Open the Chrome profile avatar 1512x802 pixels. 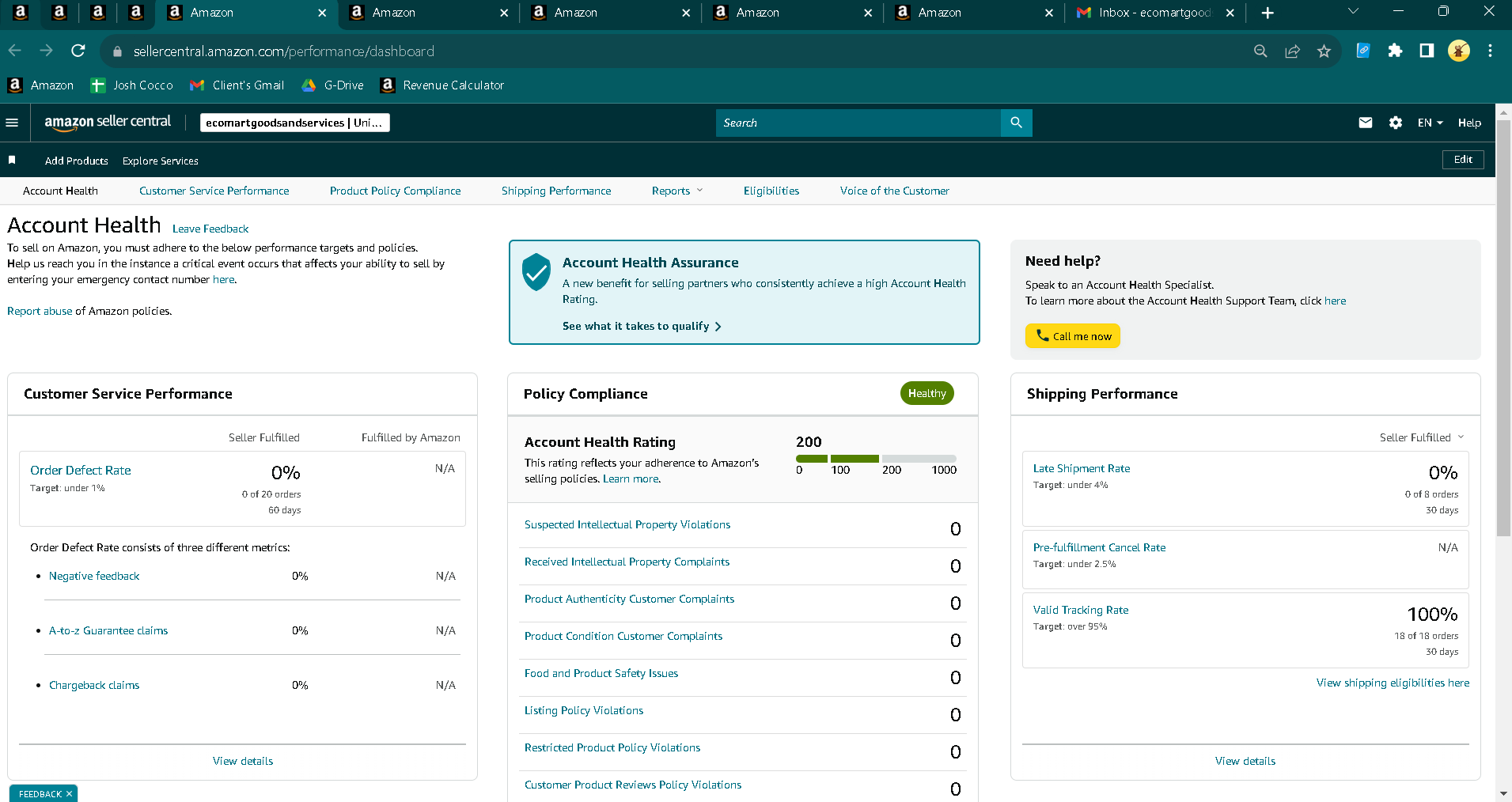[1459, 51]
